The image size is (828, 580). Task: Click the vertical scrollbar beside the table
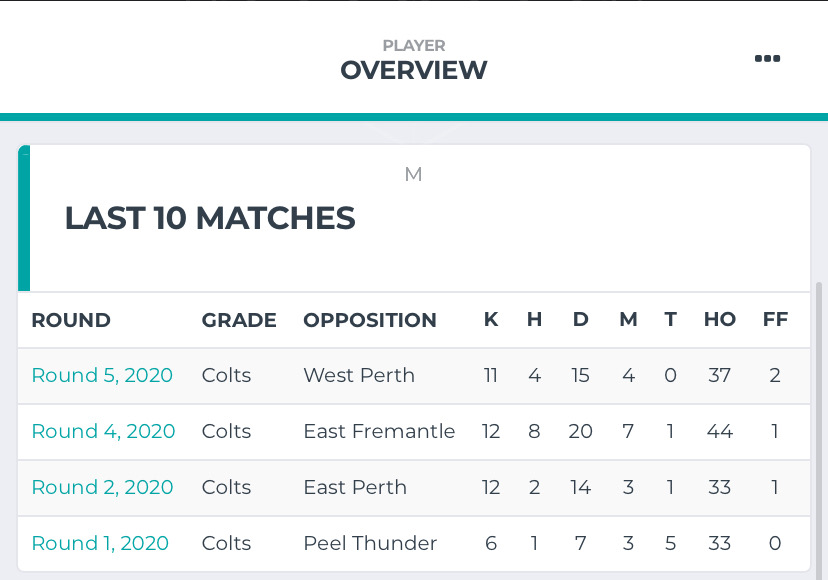tap(819, 431)
